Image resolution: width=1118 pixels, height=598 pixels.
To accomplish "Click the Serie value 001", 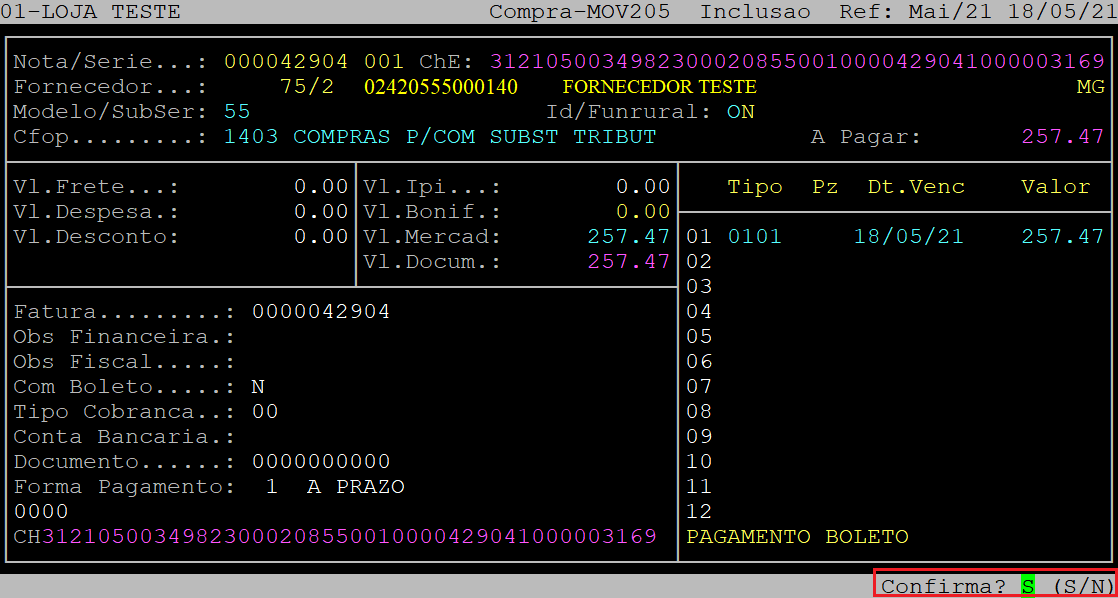I will pos(384,62).
